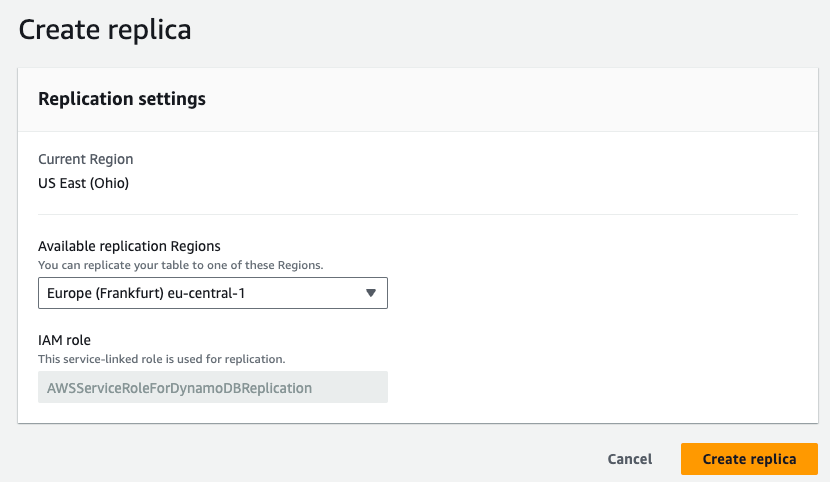Click the AWSServiceRoleForDynamoDBReplication role name text
The width and height of the screenshot is (830, 482).
(180, 387)
